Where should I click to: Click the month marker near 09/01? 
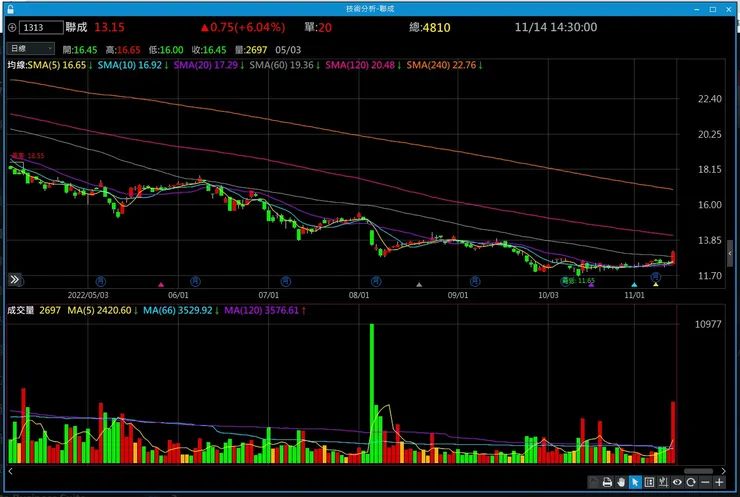coord(475,281)
